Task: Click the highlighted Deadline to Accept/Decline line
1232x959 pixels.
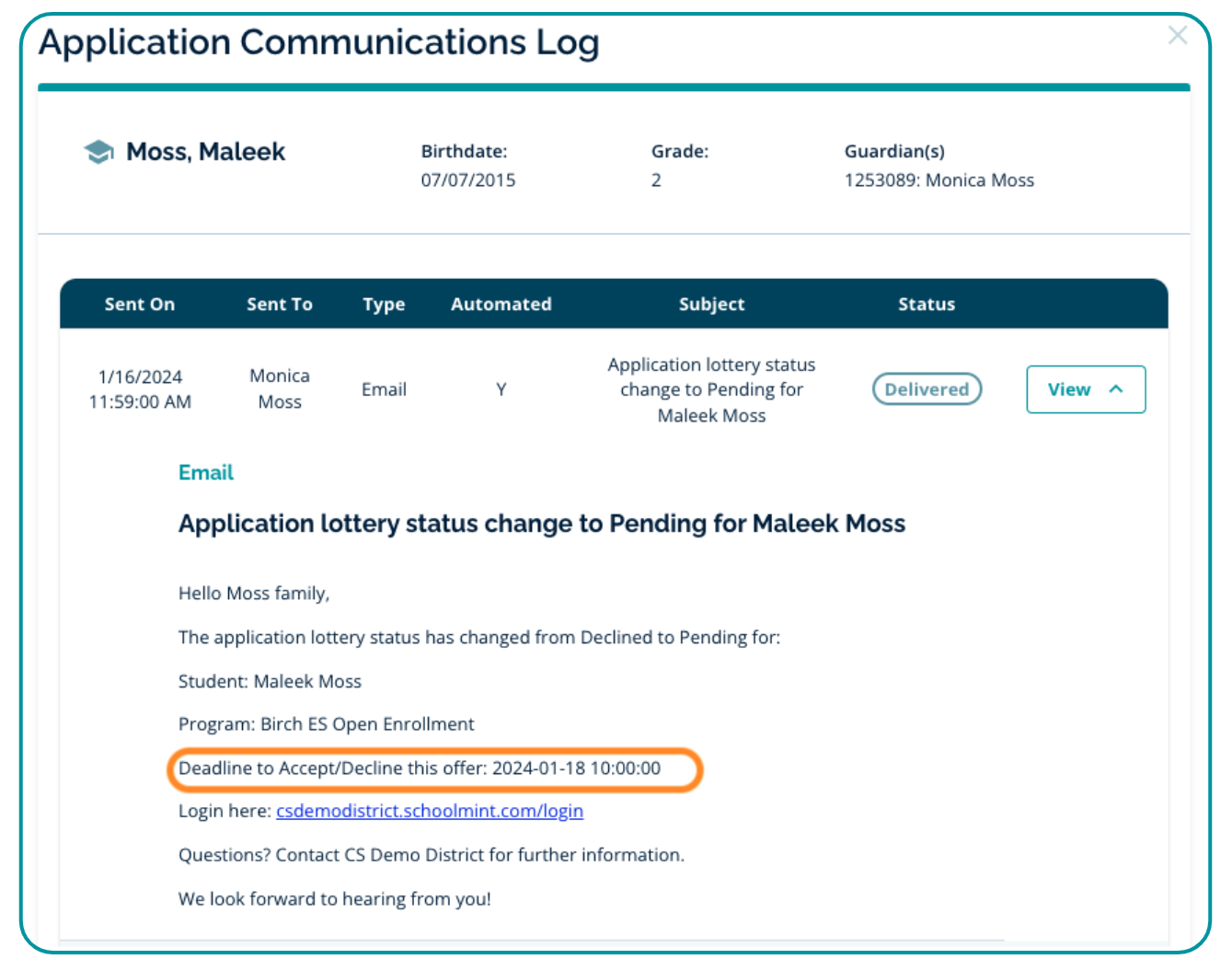Action: point(420,768)
